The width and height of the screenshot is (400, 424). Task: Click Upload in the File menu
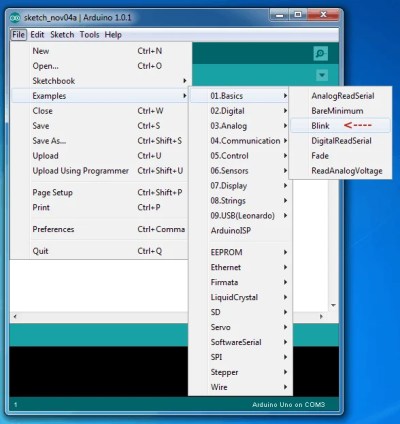tap(100, 156)
